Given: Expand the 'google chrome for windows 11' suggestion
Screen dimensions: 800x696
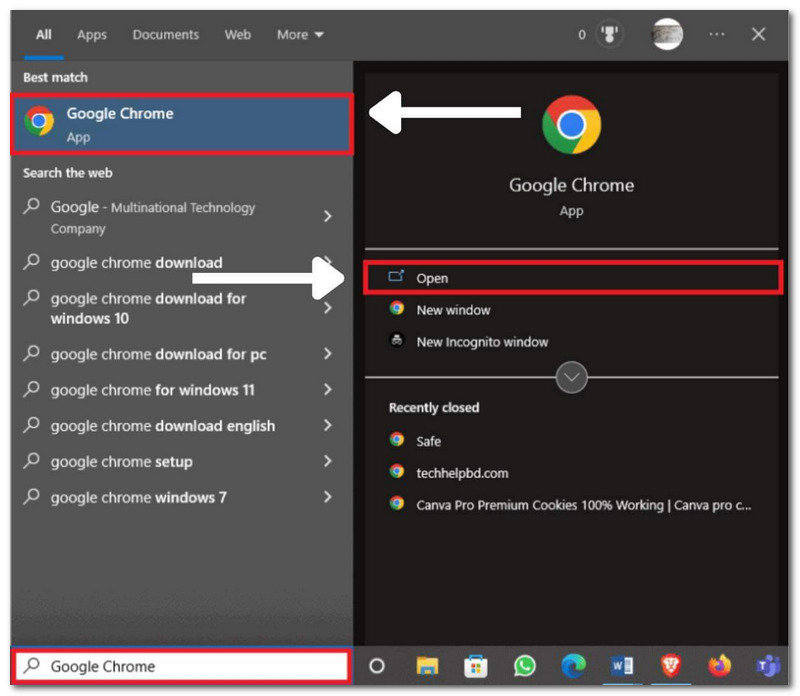Looking at the screenshot, I should 328,390.
